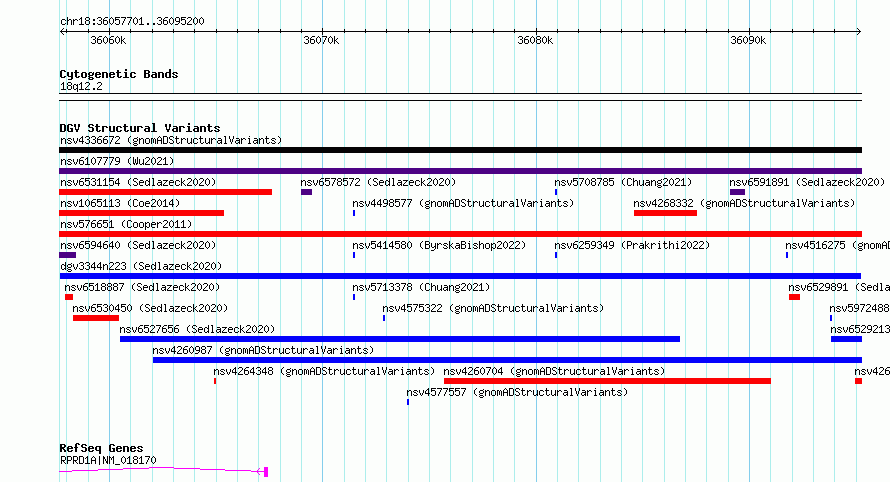Screen dimensions: 890x482
Task: Click the nsv5972488 variant label
Action: pos(859,308)
